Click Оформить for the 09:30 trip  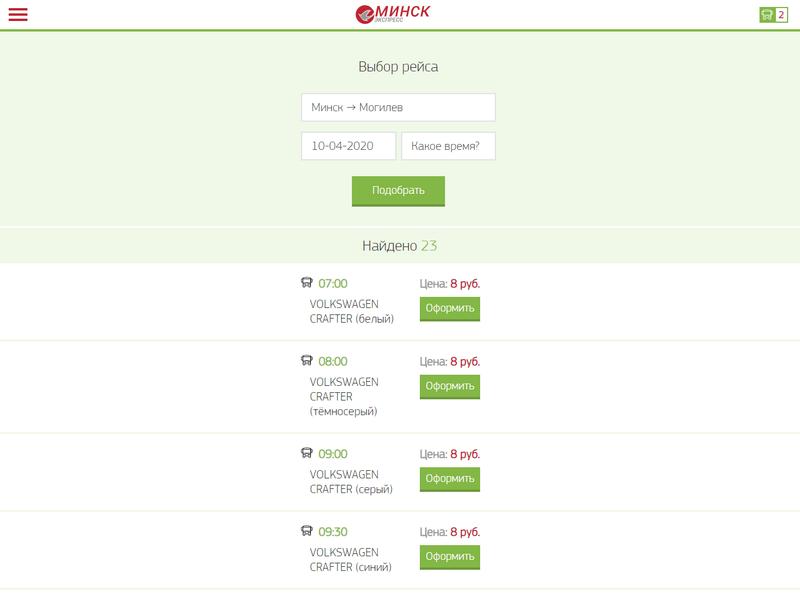(x=450, y=557)
